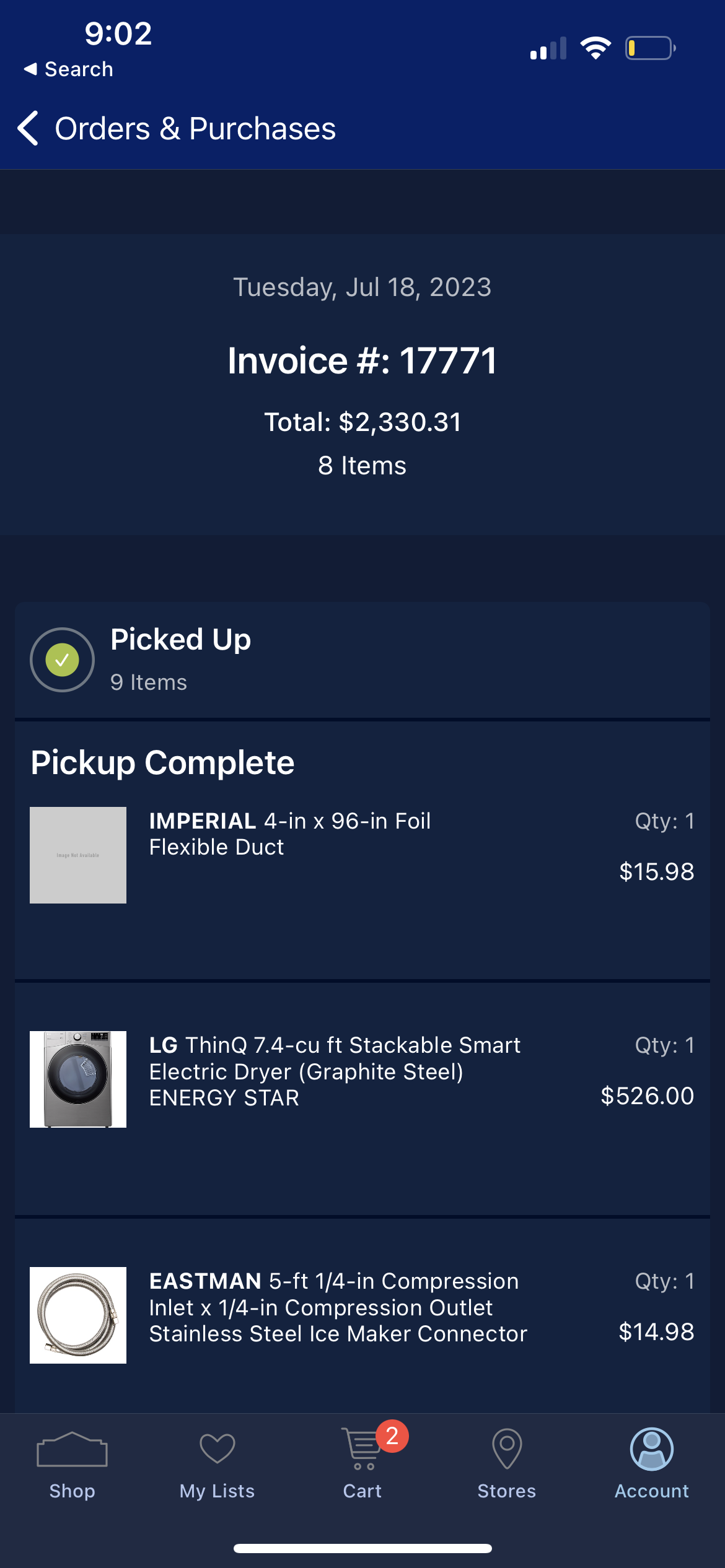Tap the Pickup Complete section heading

[163, 762]
